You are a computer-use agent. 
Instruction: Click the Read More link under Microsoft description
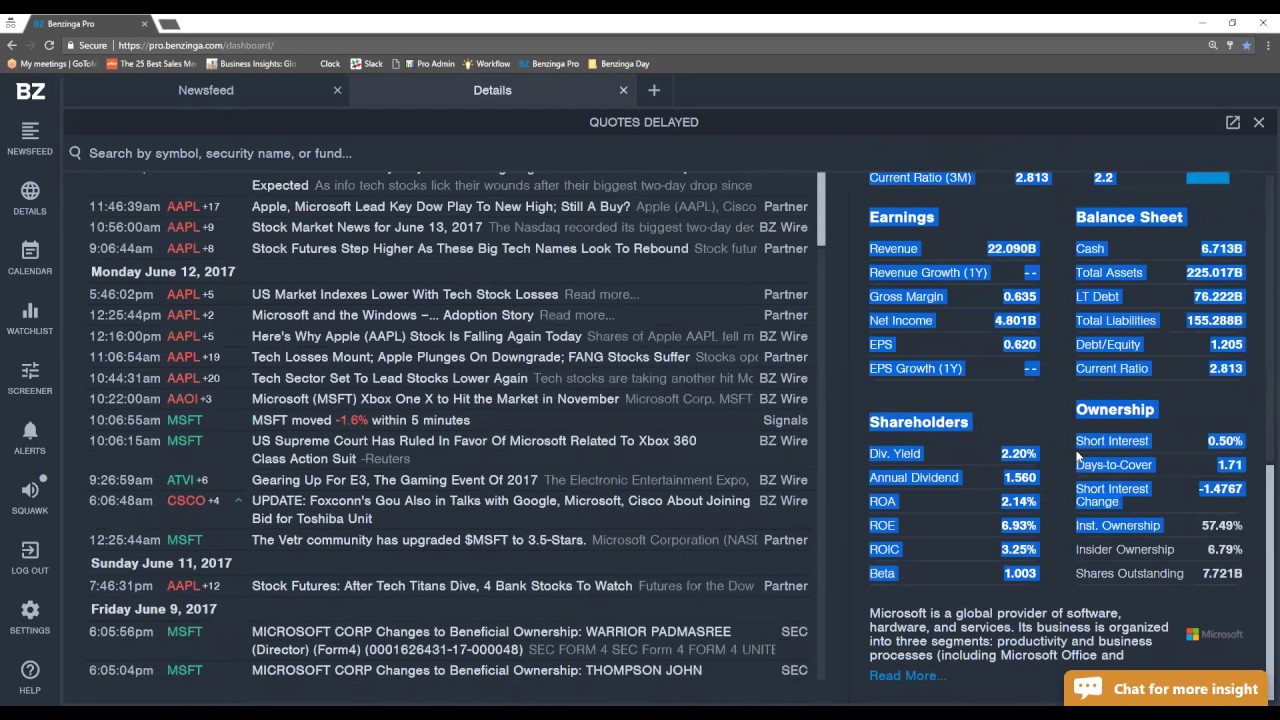pos(907,676)
